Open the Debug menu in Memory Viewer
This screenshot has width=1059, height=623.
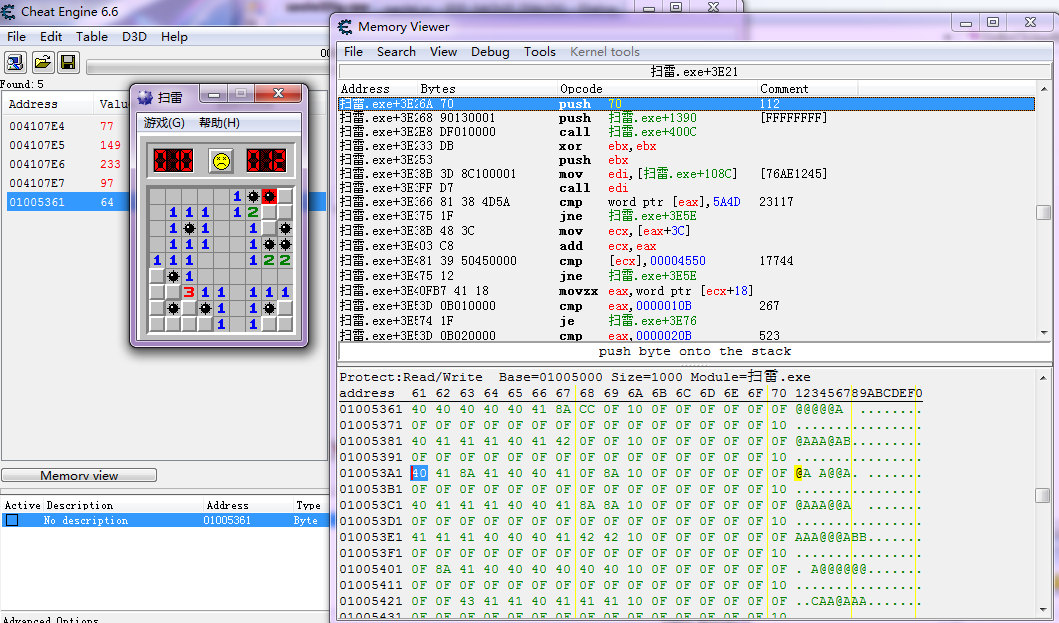[490, 51]
